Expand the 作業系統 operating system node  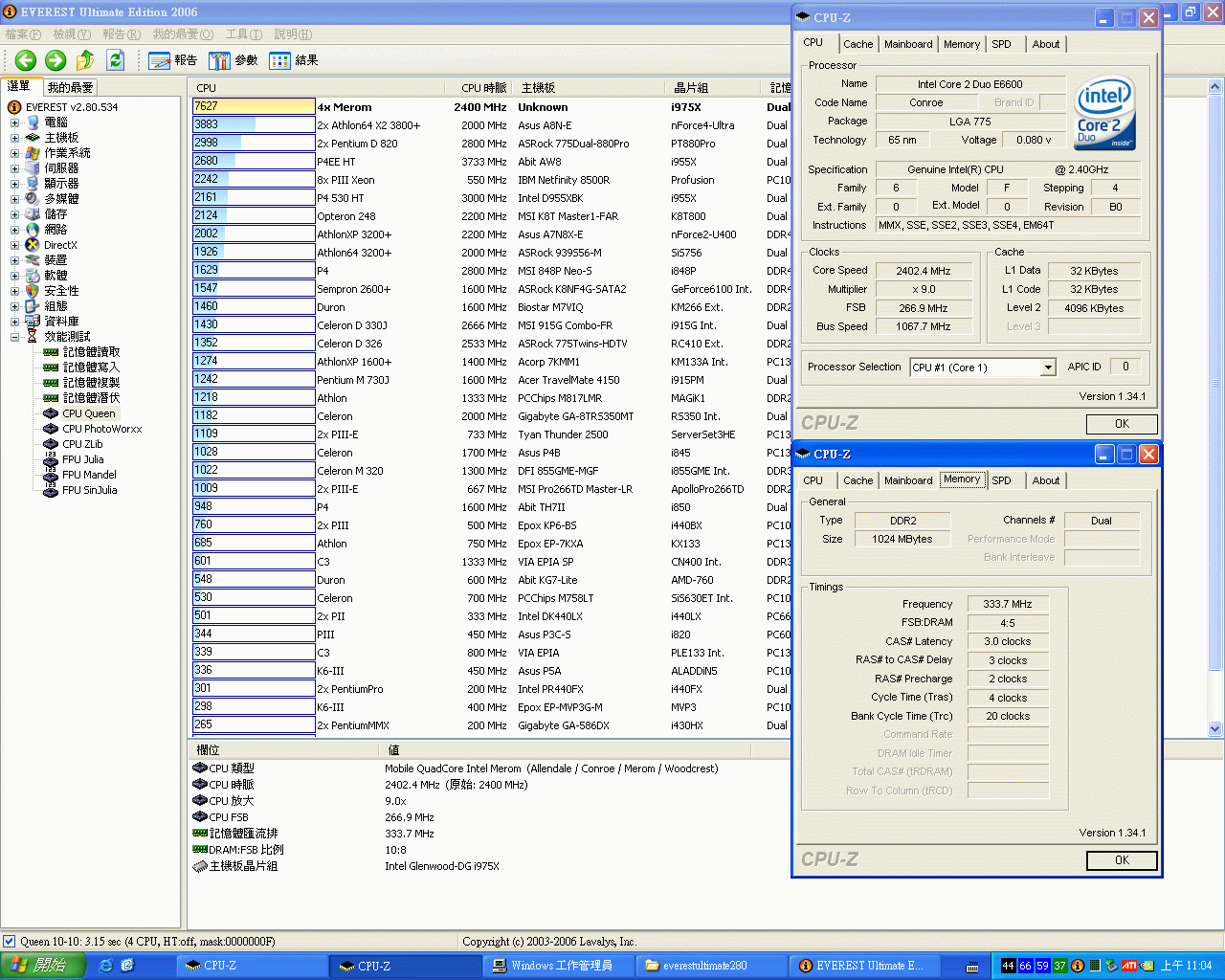(x=14, y=153)
